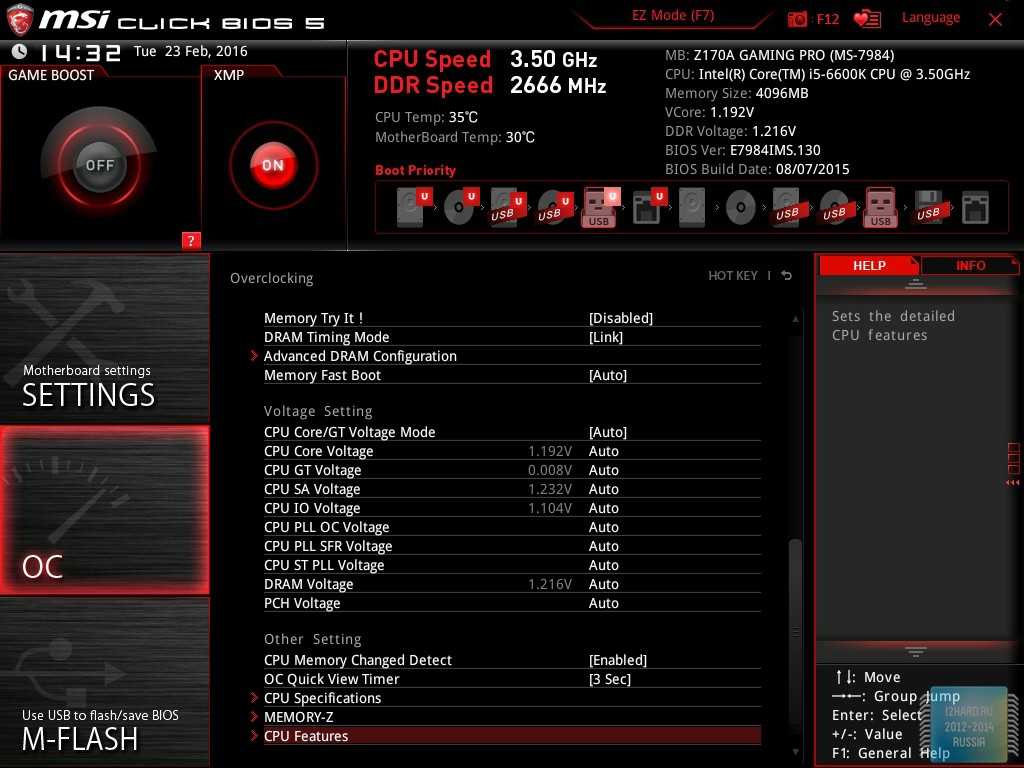Image resolution: width=1024 pixels, height=768 pixels.
Task: Click the floppy USB boot device icon
Action: pyautogui.click(x=928, y=207)
